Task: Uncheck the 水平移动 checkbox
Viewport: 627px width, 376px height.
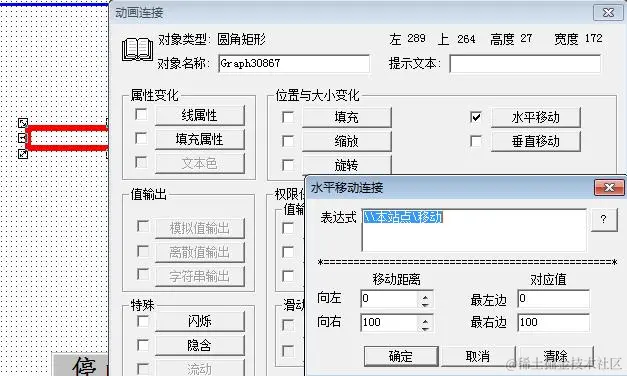Action: (x=476, y=117)
